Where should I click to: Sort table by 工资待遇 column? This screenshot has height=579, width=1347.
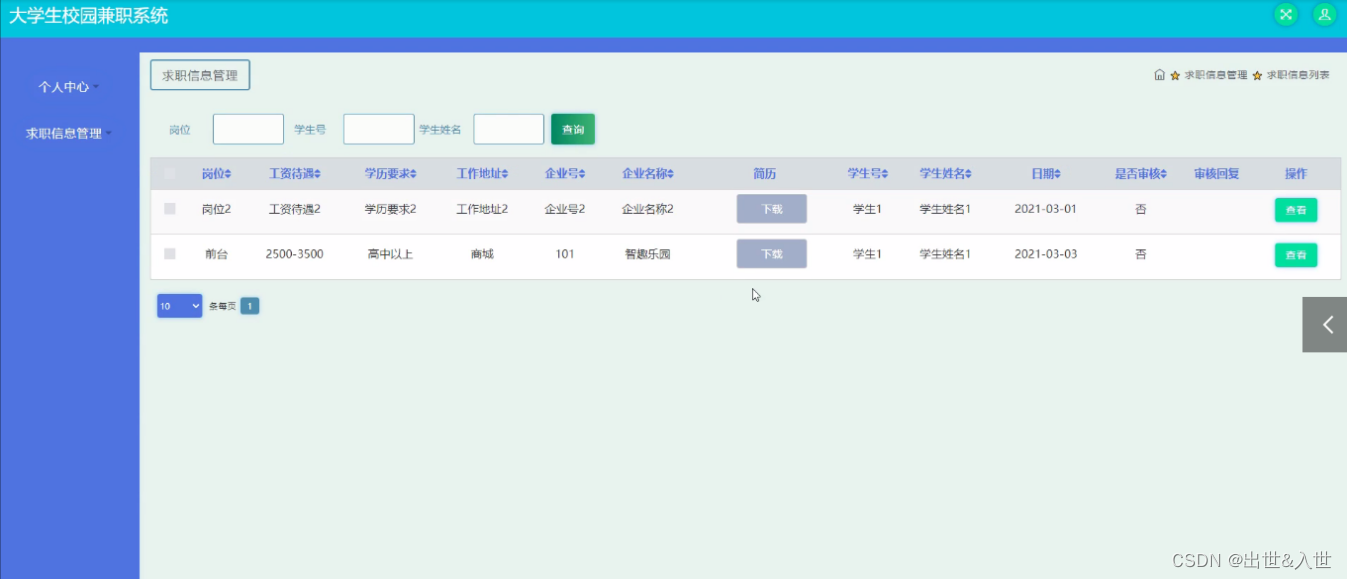[x=295, y=174]
